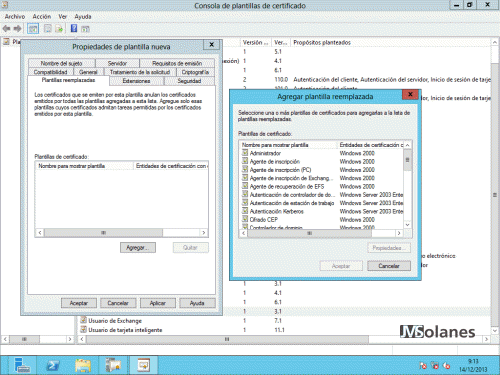Select Autenticación Kerberos template icon
Image resolution: width=500 pixels, height=375 pixels.
pyautogui.click(x=245, y=211)
